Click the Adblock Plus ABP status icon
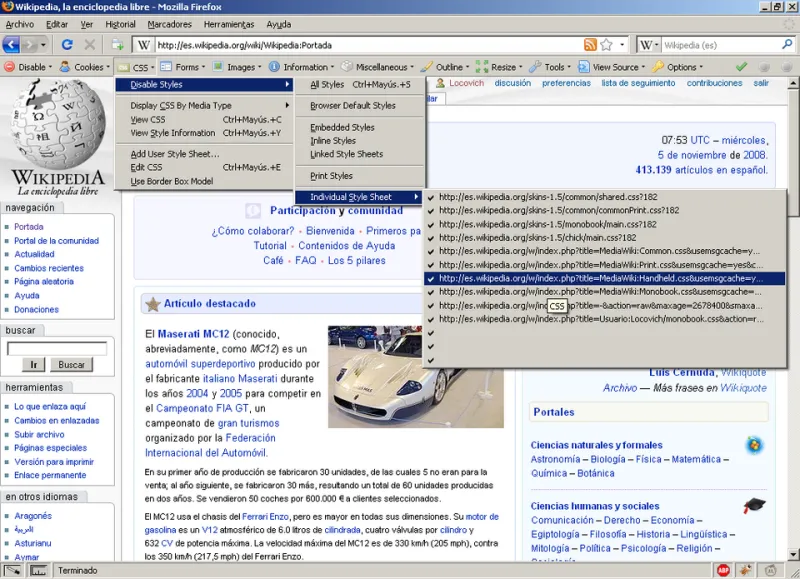 click(723, 570)
